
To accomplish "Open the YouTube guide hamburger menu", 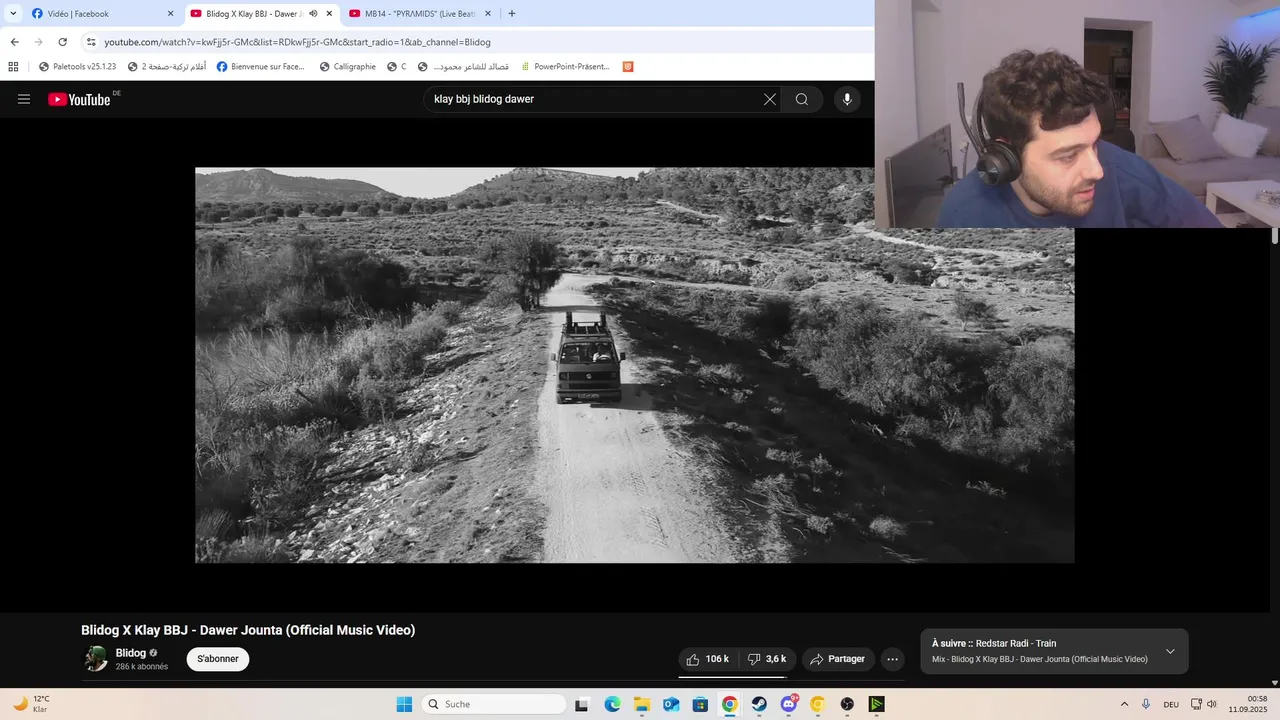I will 24,99.
